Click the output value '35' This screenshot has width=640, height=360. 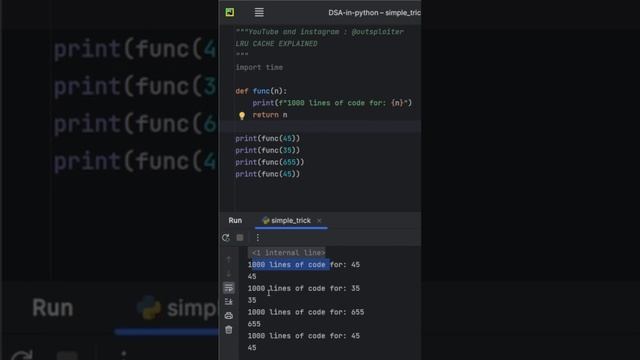point(252,300)
